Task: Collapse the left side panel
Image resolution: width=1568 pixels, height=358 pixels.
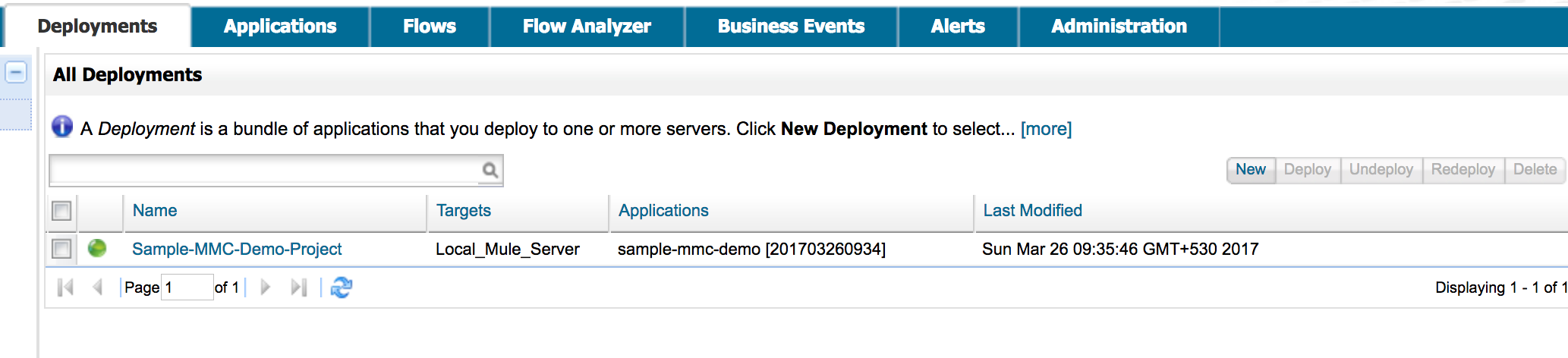Action: 16,72
